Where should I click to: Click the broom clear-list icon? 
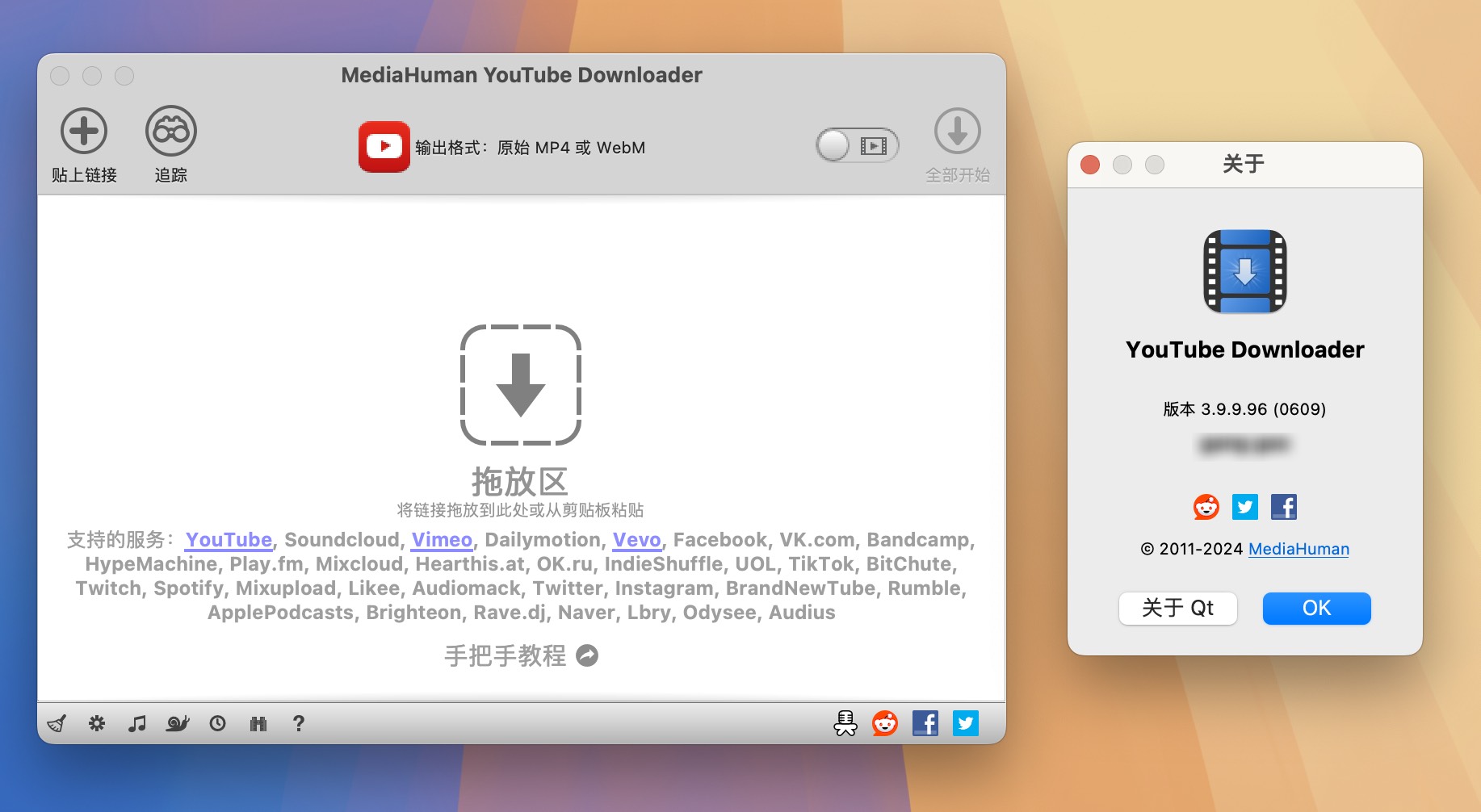coord(57,723)
